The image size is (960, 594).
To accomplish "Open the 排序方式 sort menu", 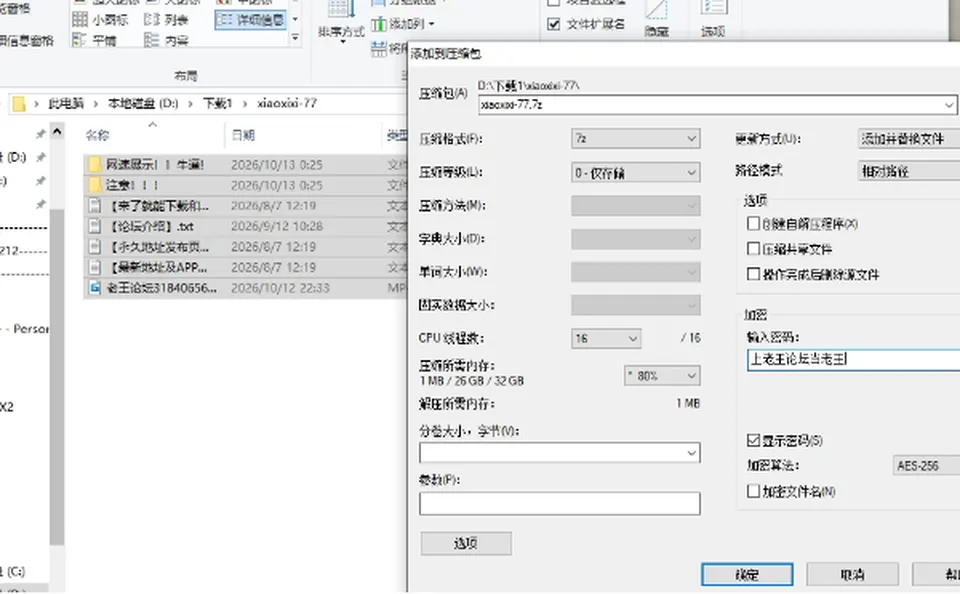I will (341, 21).
